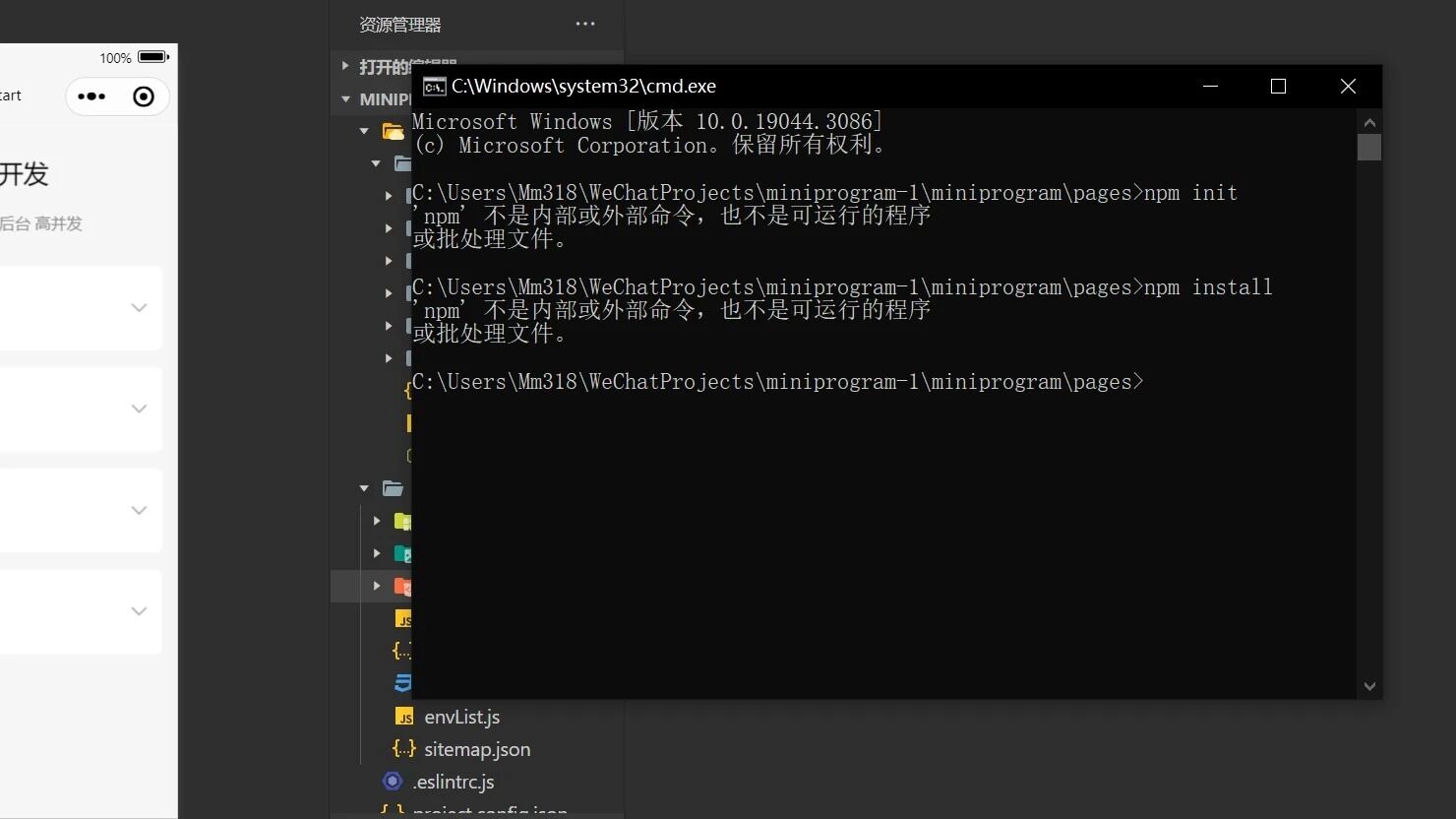
Task: Click the cmd.exe title bar icon
Action: 434,87
